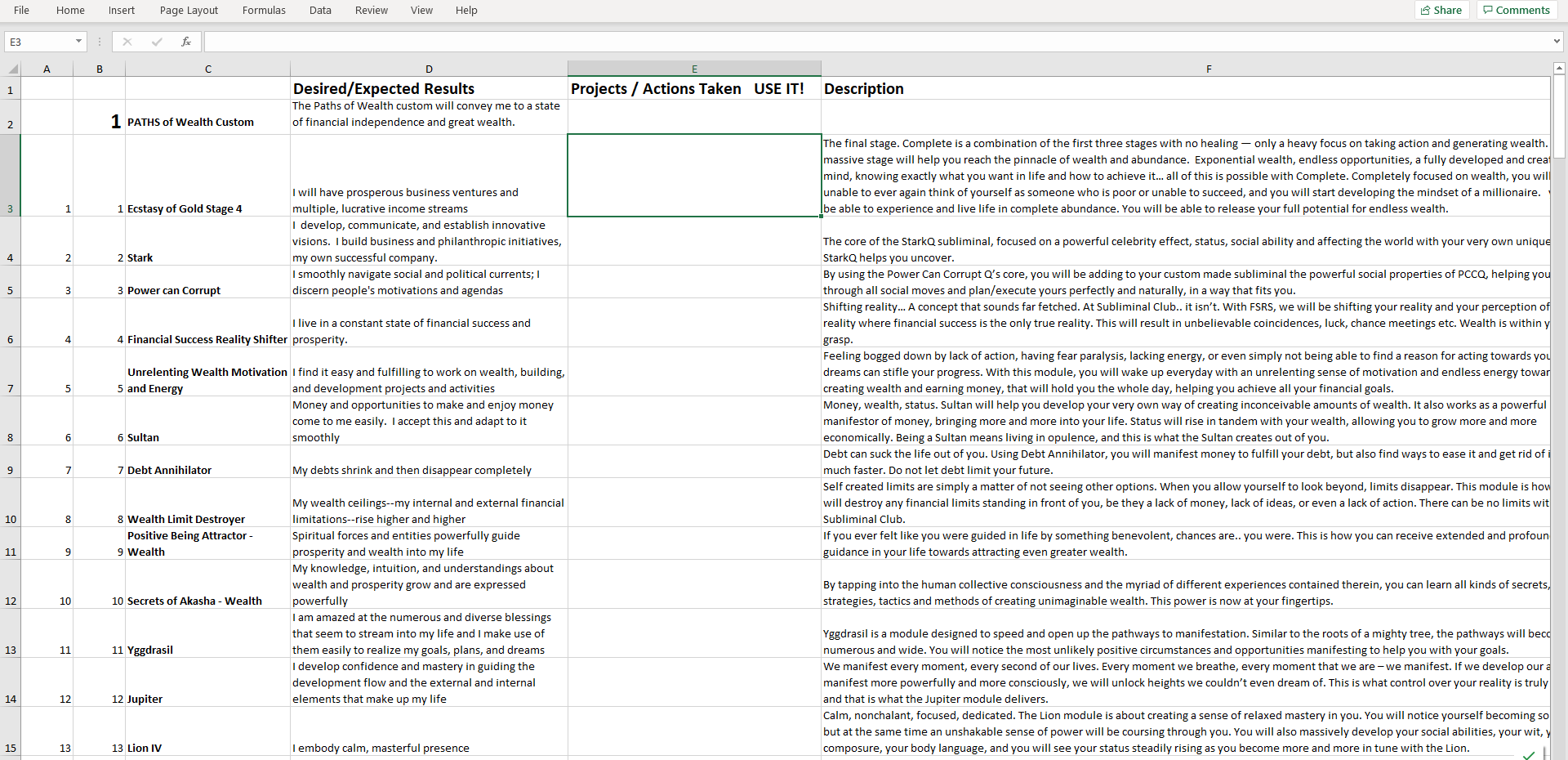
Task: Open the Help tab
Action: [x=466, y=10]
